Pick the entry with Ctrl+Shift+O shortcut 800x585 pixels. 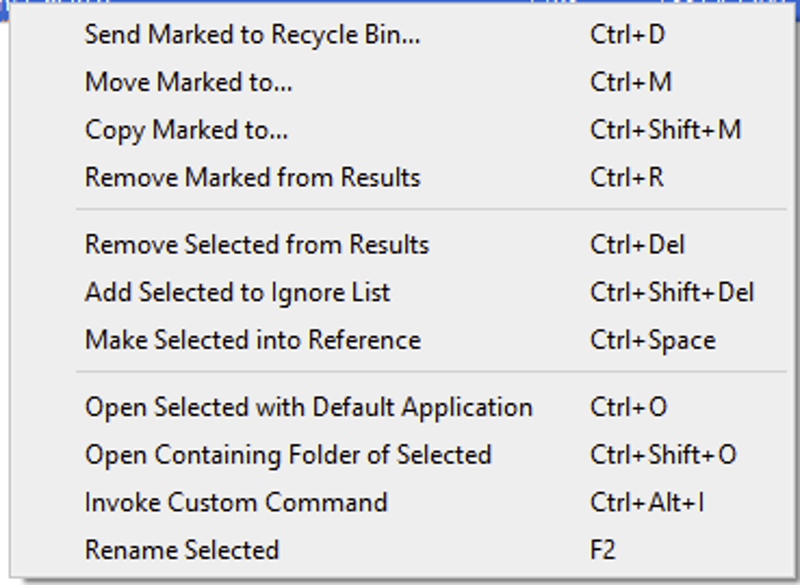pyautogui.click(x=401, y=455)
